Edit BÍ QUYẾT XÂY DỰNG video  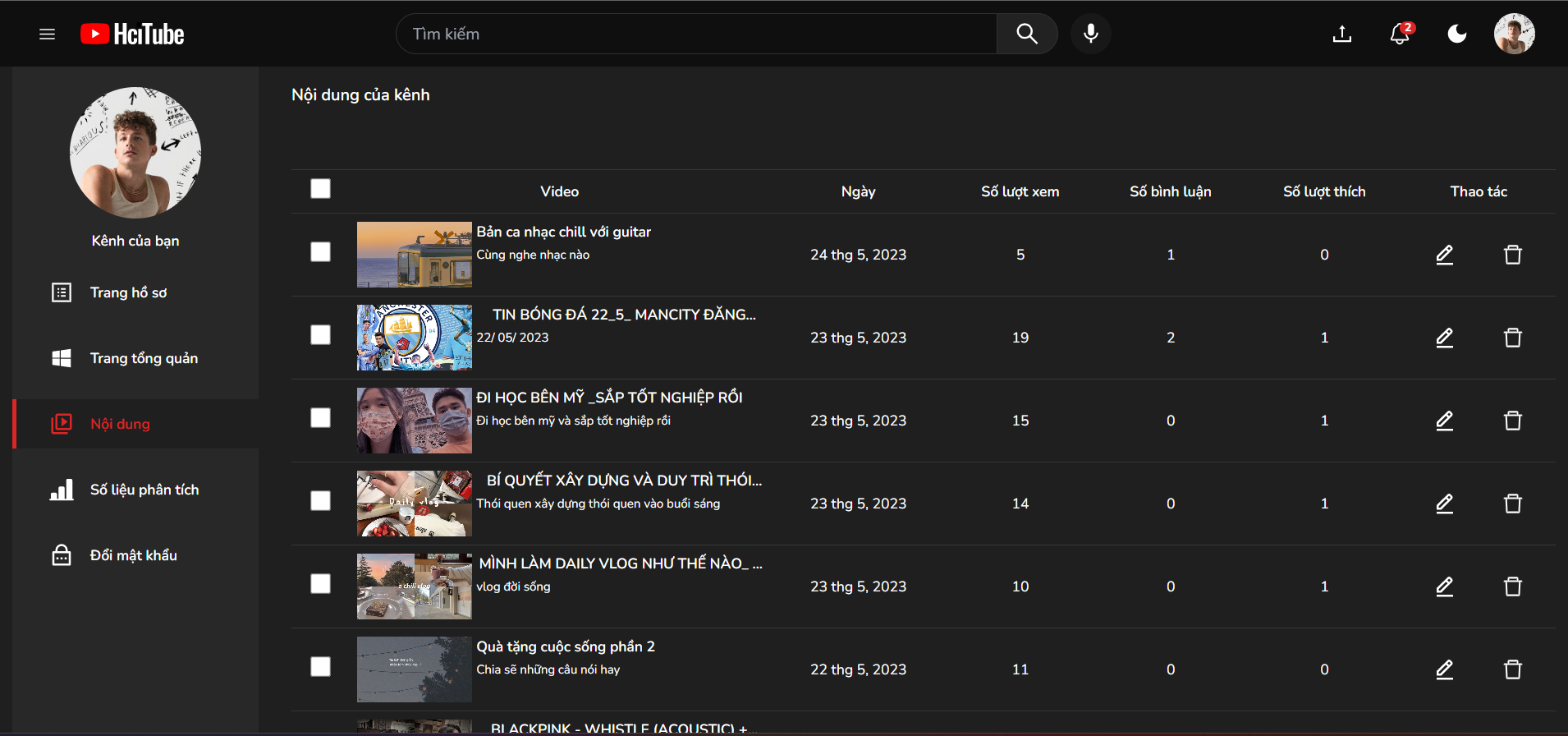1445,504
